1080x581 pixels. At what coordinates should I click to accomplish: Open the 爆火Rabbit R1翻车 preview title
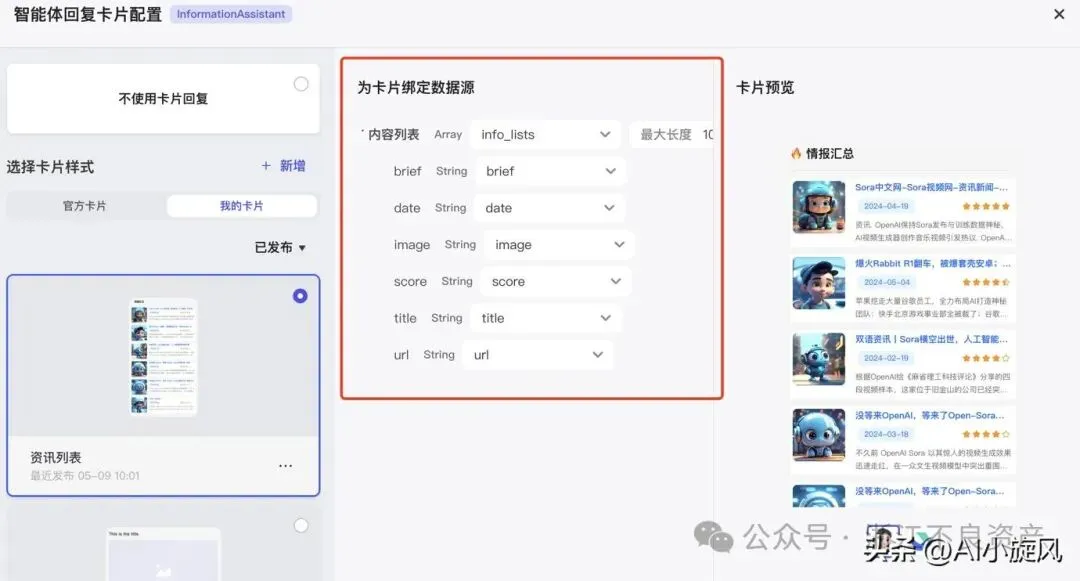(933, 264)
